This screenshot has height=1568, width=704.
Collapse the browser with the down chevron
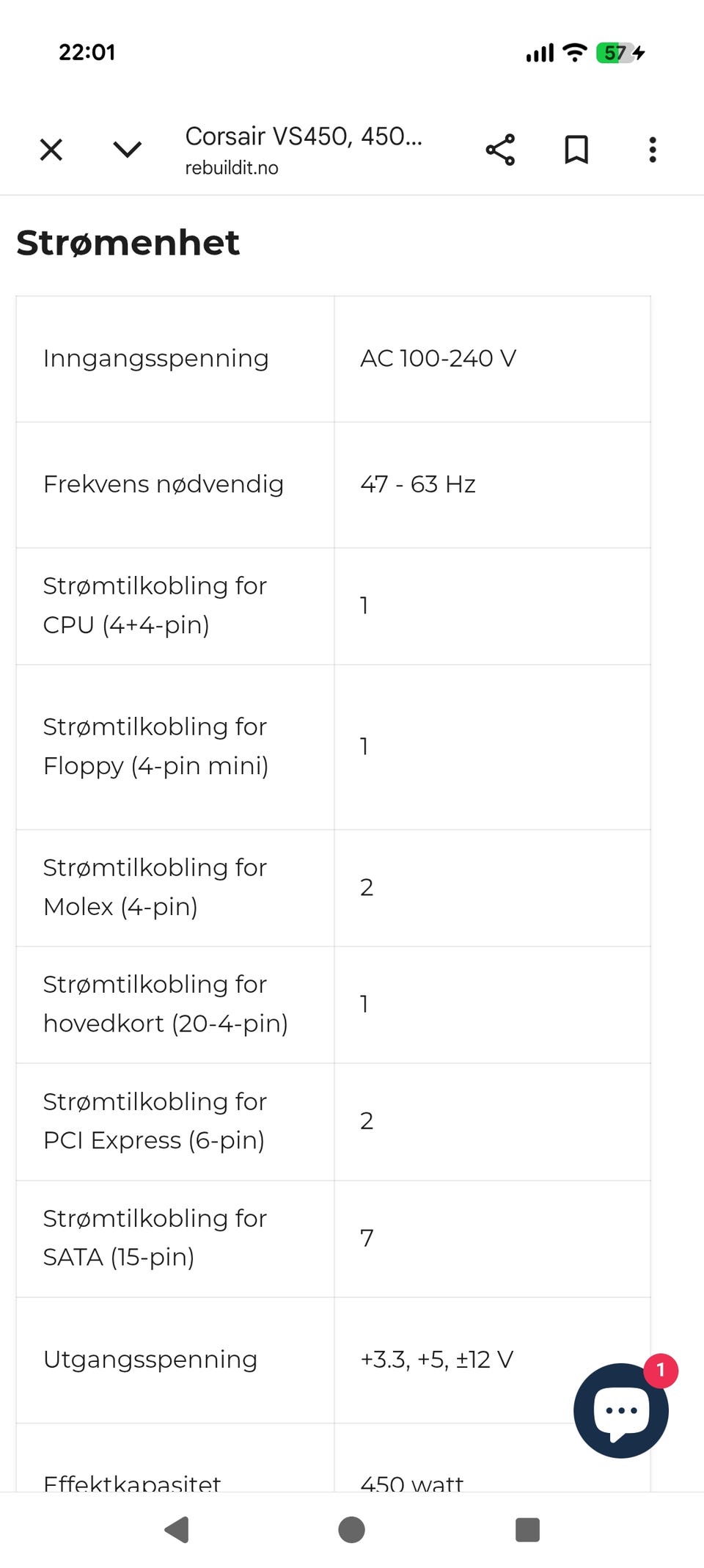click(128, 150)
